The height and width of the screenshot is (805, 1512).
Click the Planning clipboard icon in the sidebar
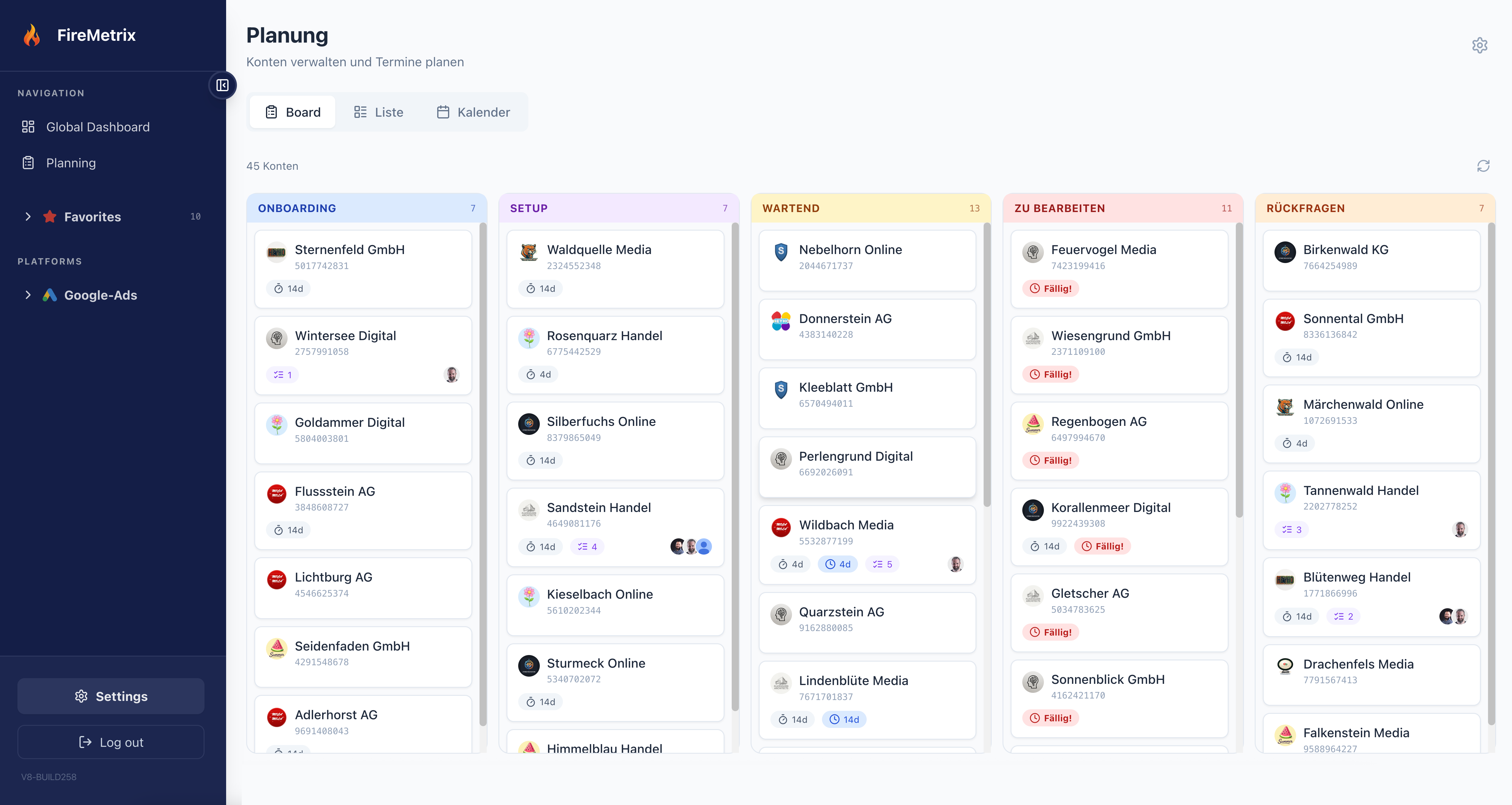[x=28, y=162]
